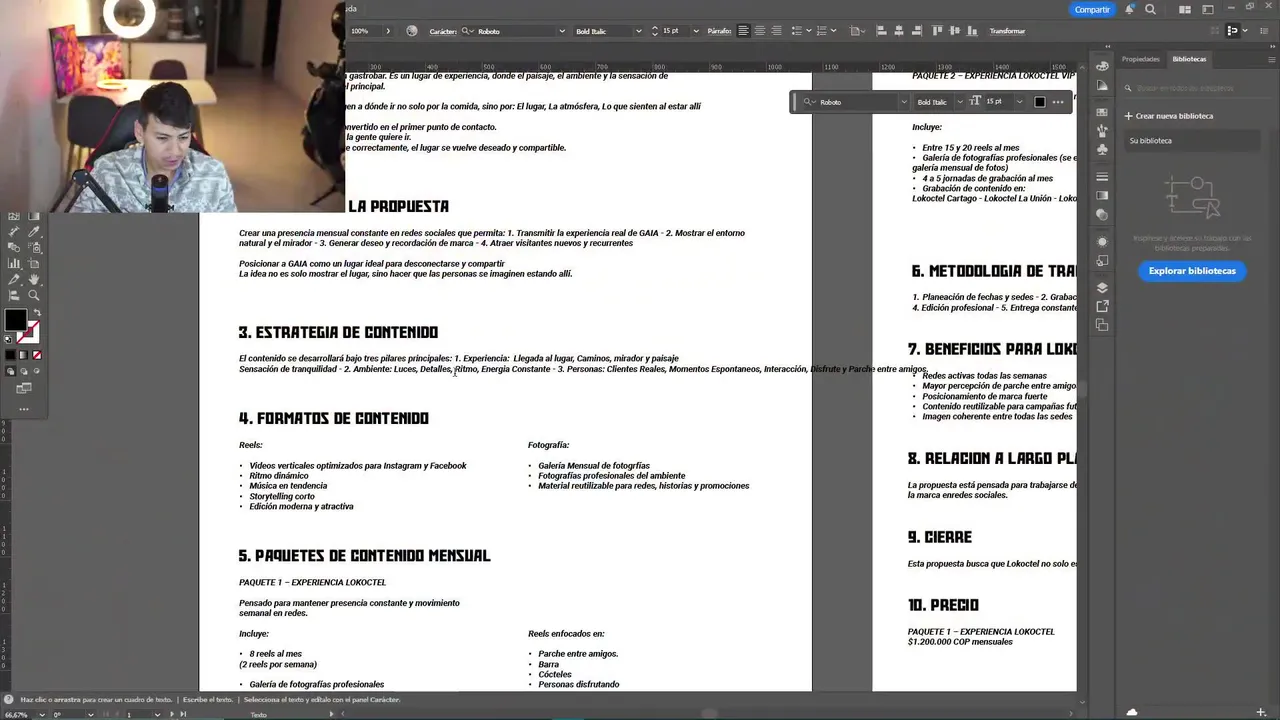Open the Artboards panel icon in dock

pos(1102,324)
